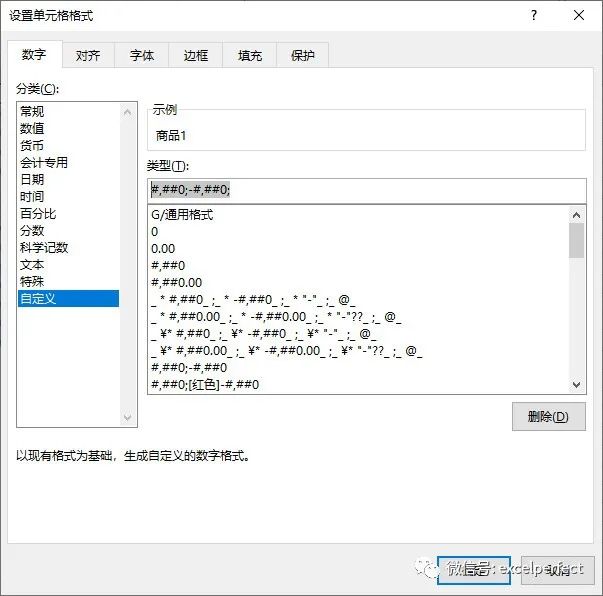The height and width of the screenshot is (596, 603).
Task: Choose format starting _ ¥* #,##0.00_ ;
Action: pyautogui.click(x=358, y=351)
